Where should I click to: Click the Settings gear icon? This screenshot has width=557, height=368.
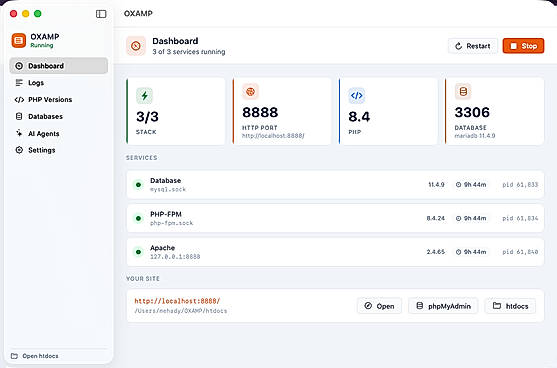(19, 150)
